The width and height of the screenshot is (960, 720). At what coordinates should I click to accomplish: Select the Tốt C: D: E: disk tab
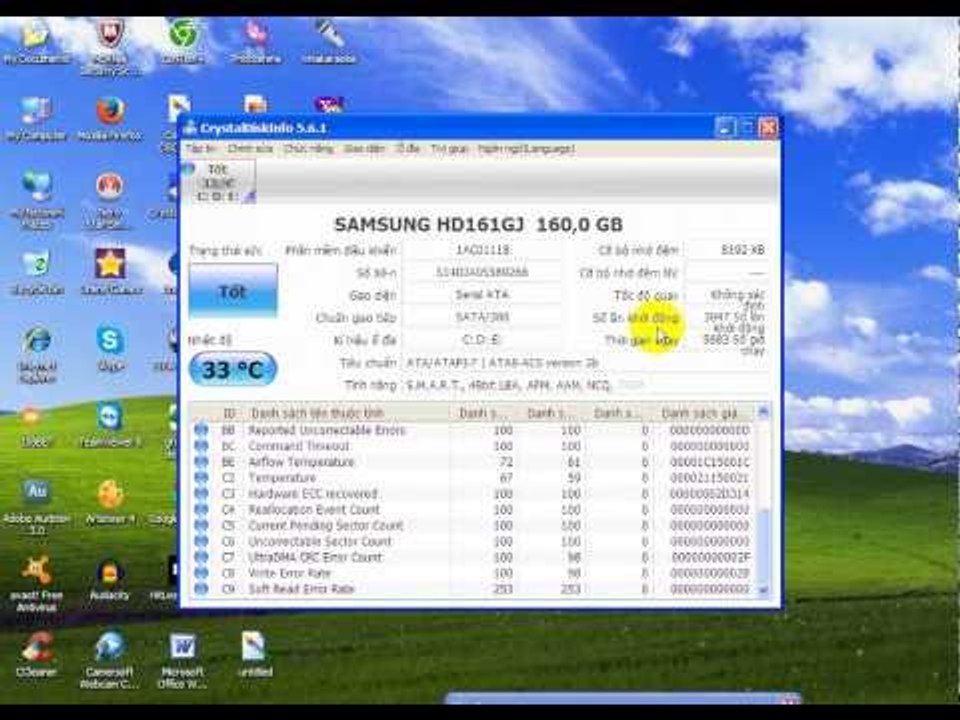219,182
